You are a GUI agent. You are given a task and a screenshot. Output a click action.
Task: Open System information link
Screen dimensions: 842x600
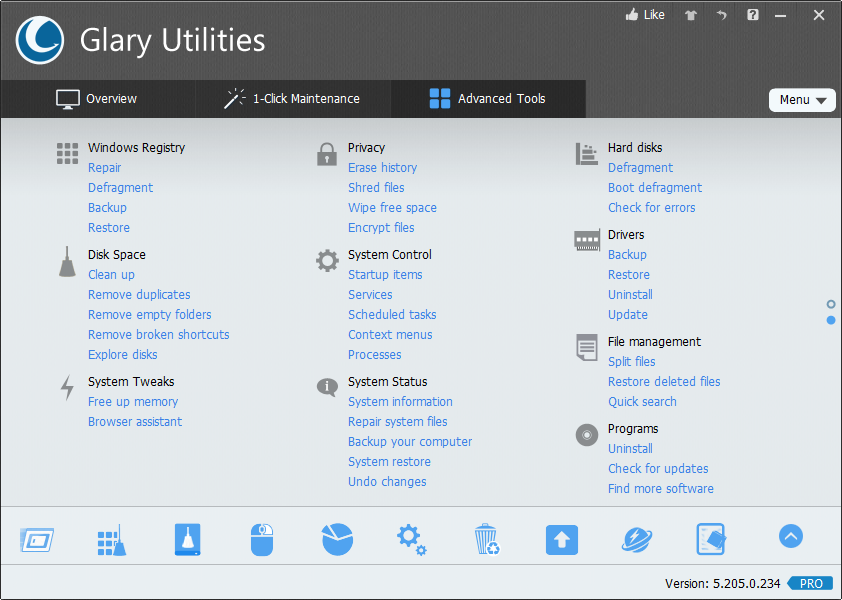[x=400, y=402]
